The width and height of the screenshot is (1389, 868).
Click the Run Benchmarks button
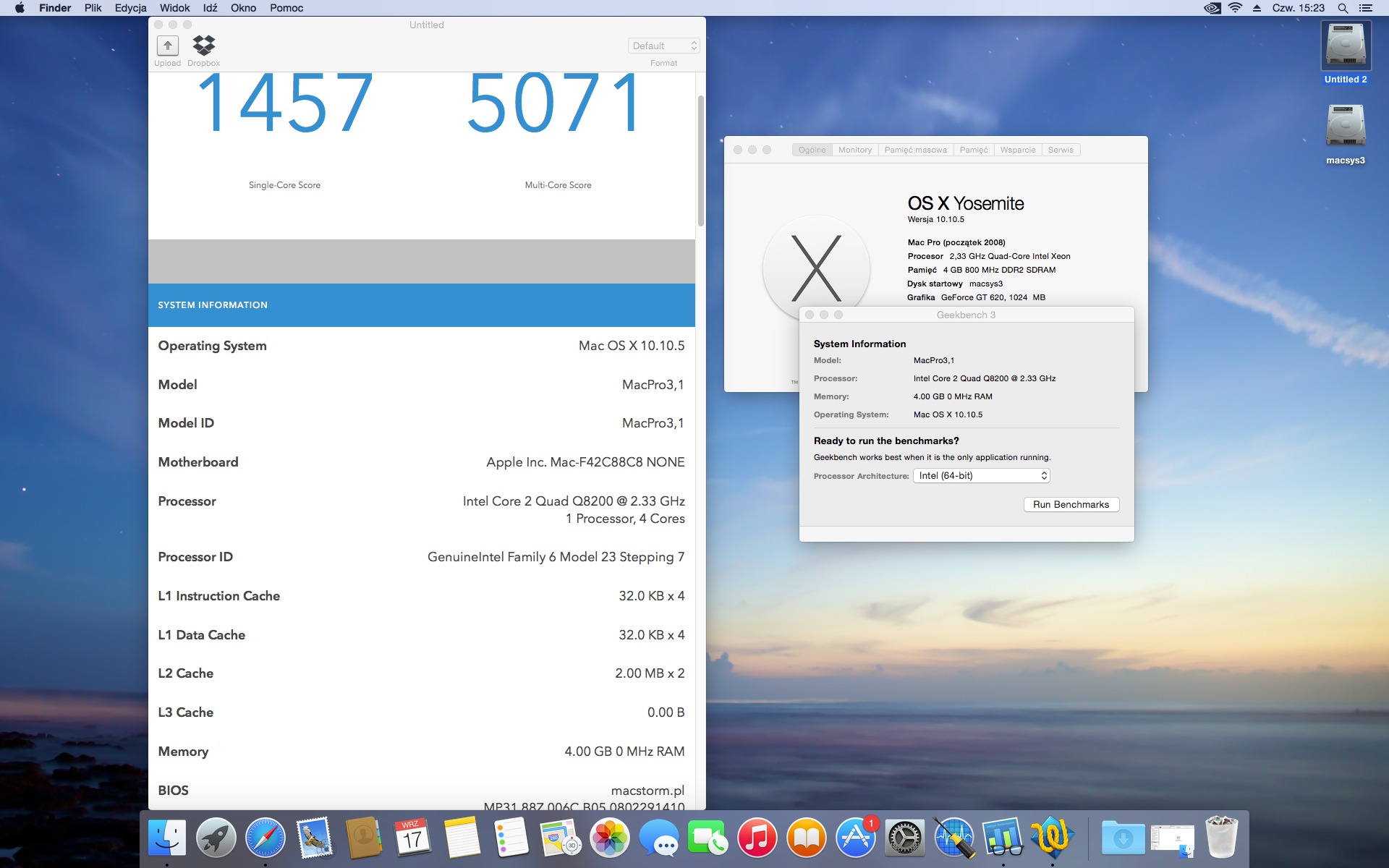point(1071,504)
